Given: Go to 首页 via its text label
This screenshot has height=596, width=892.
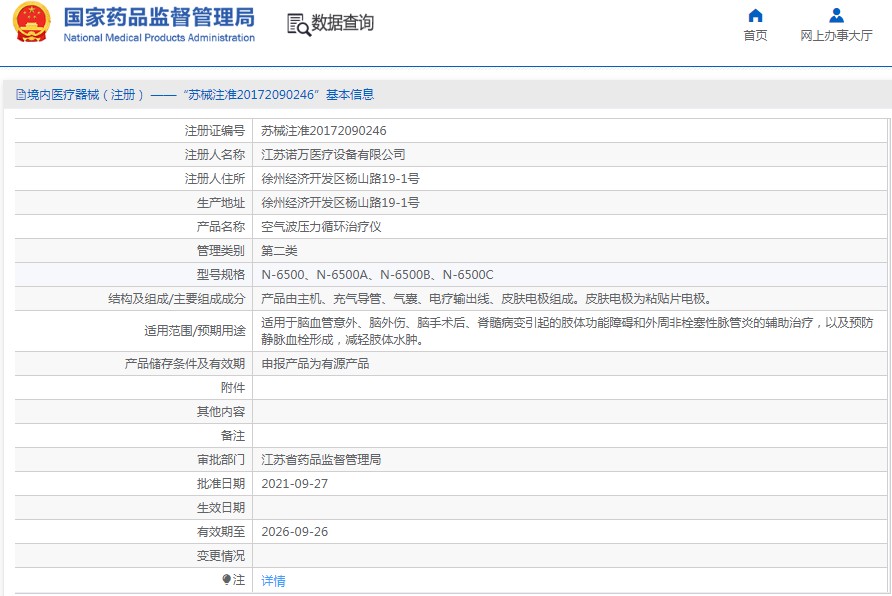Looking at the screenshot, I should pyautogui.click(x=755, y=36).
